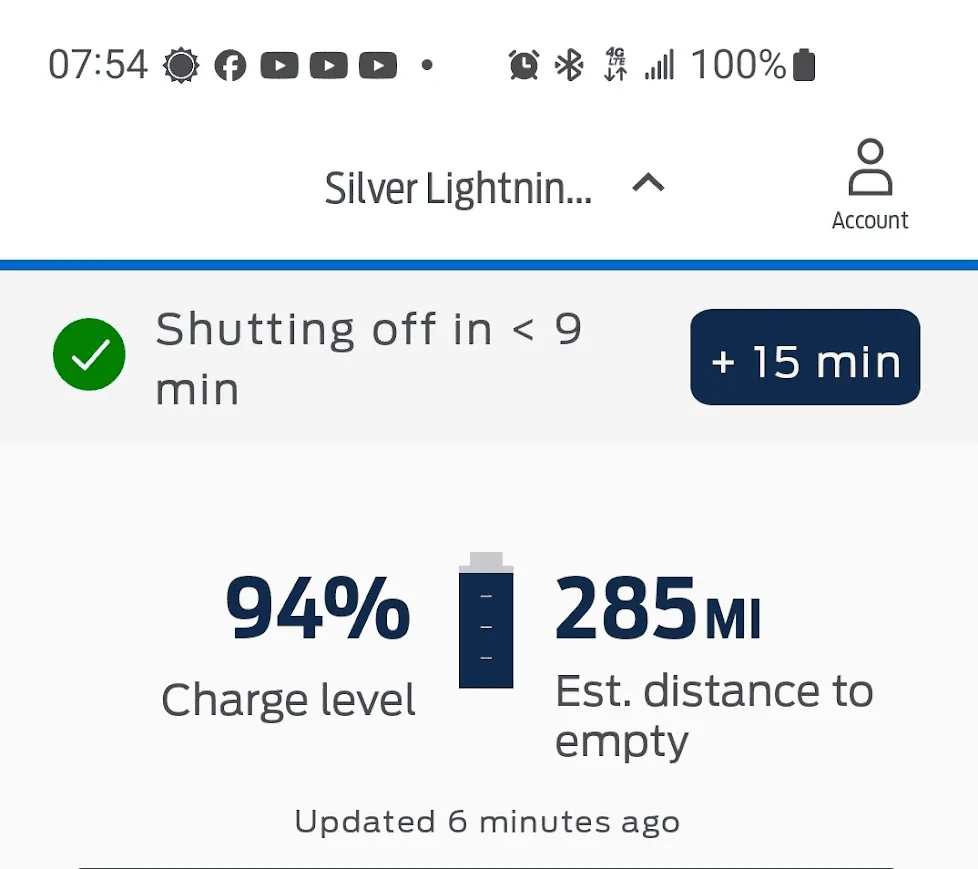Tap the Bluetooth status icon
The image size is (978, 869).
click(570, 66)
